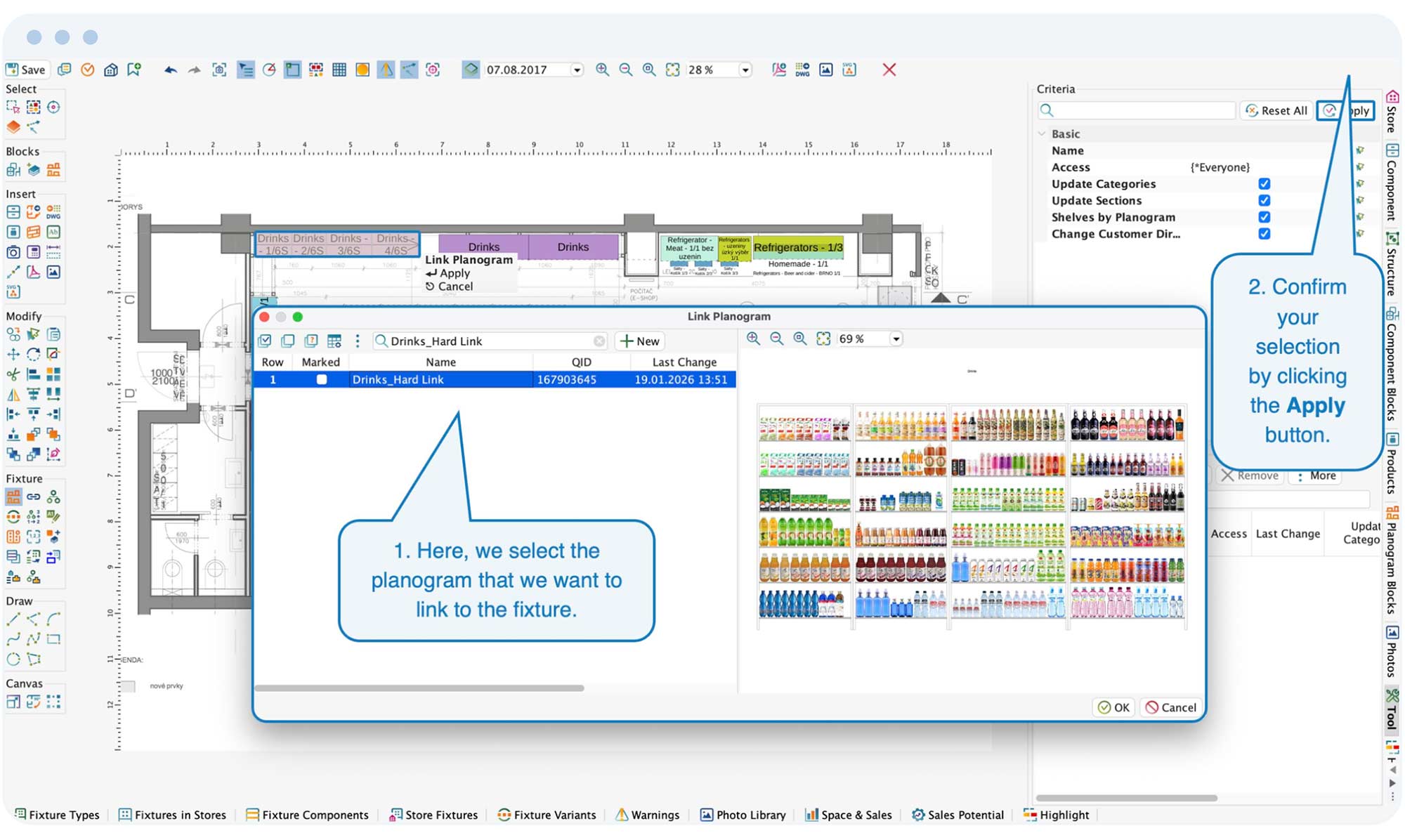The height and width of the screenshot is (840, 1405).
Task: Select the Drinks_Hard Link row name cell
Action: point(440,380)
